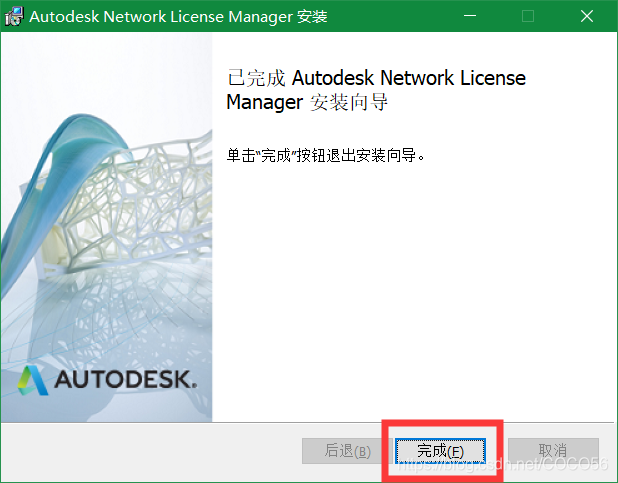
Task: Click empty grey footer left of 后退 button
Action: [150, 451]
